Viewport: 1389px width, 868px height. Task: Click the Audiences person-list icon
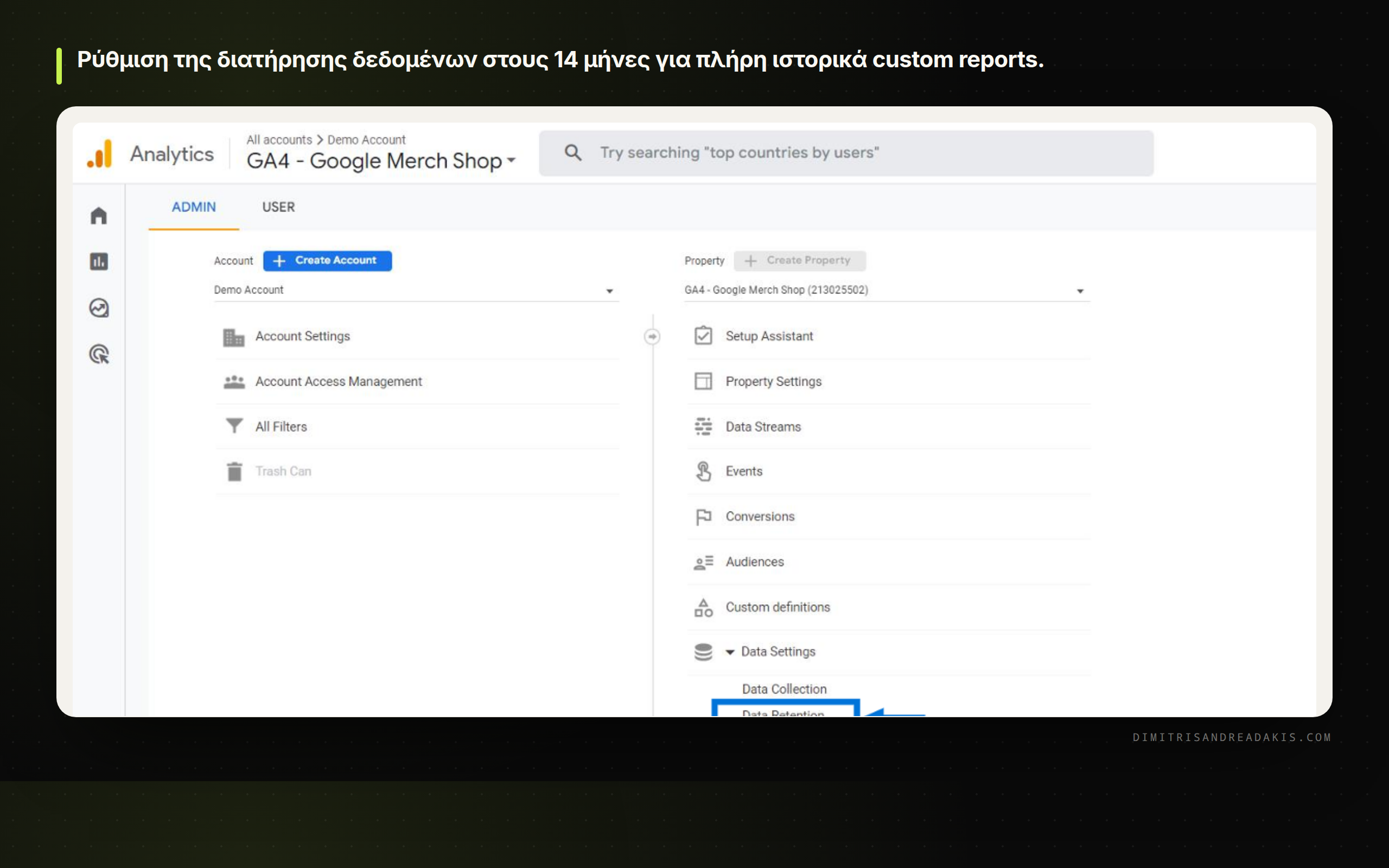[703, 562]
